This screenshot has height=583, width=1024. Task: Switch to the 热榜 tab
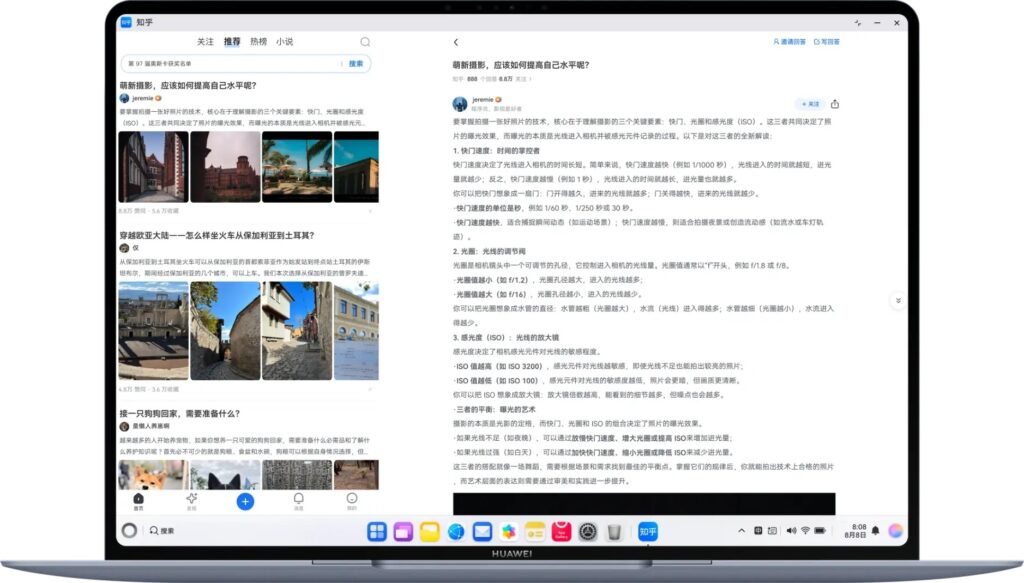point(260,42)
